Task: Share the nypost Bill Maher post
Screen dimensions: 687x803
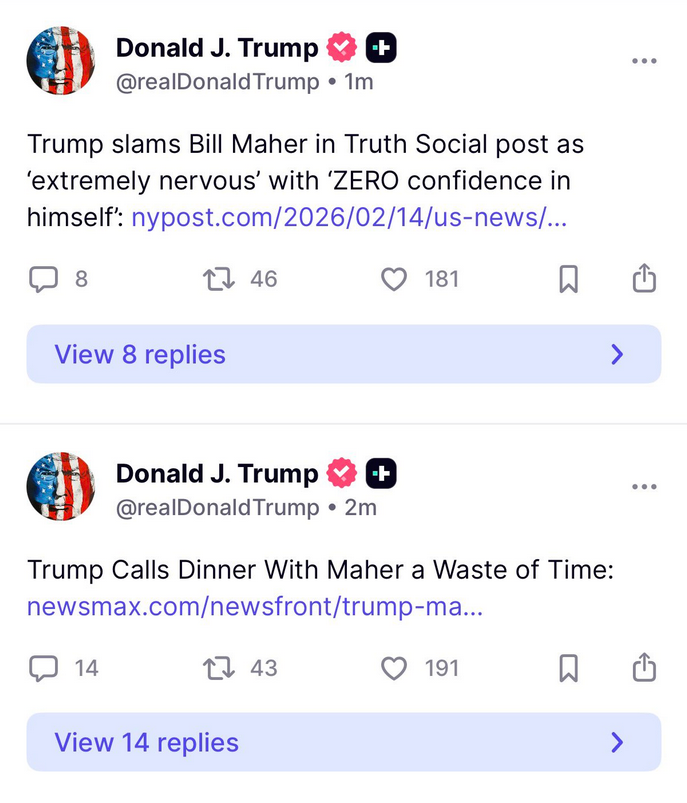Action: 645,279
